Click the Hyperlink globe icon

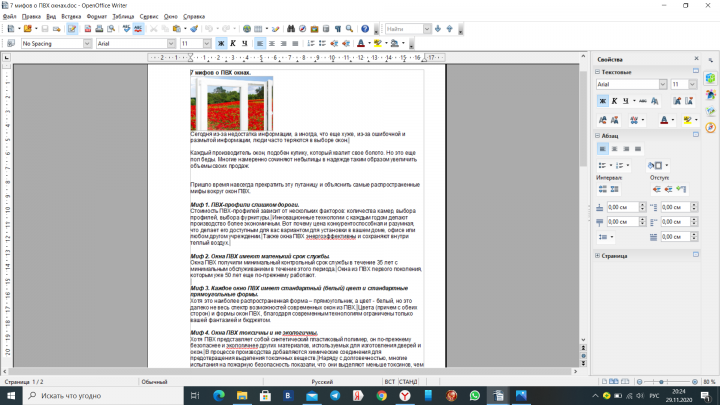[247, 29]
